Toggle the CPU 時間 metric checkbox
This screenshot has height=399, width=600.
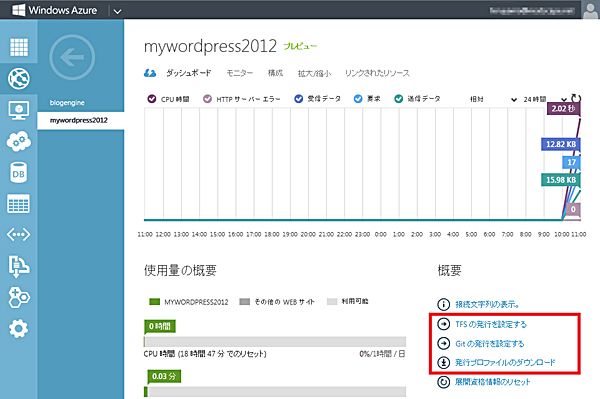click(x=152, y=99)
